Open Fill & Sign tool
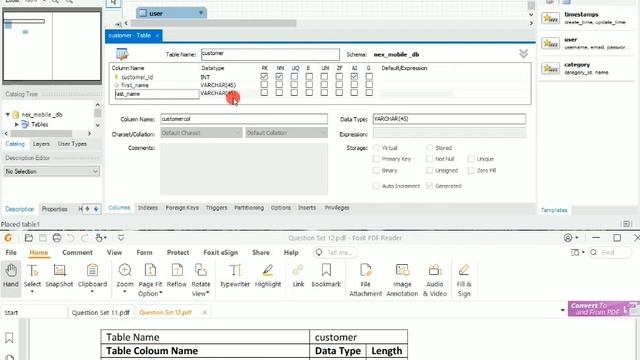Image resolution: width=640 pixels, height=360 pixels. pos(464,280)
